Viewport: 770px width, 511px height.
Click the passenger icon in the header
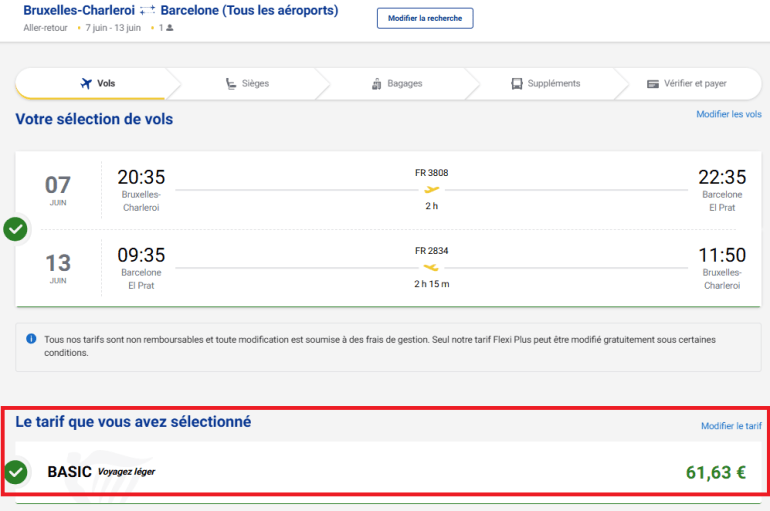point(169,28)
